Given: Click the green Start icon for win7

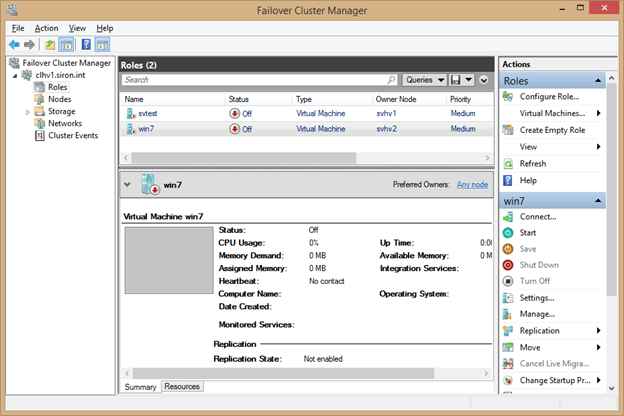Looking at the screenshot, I should (508, 232).
